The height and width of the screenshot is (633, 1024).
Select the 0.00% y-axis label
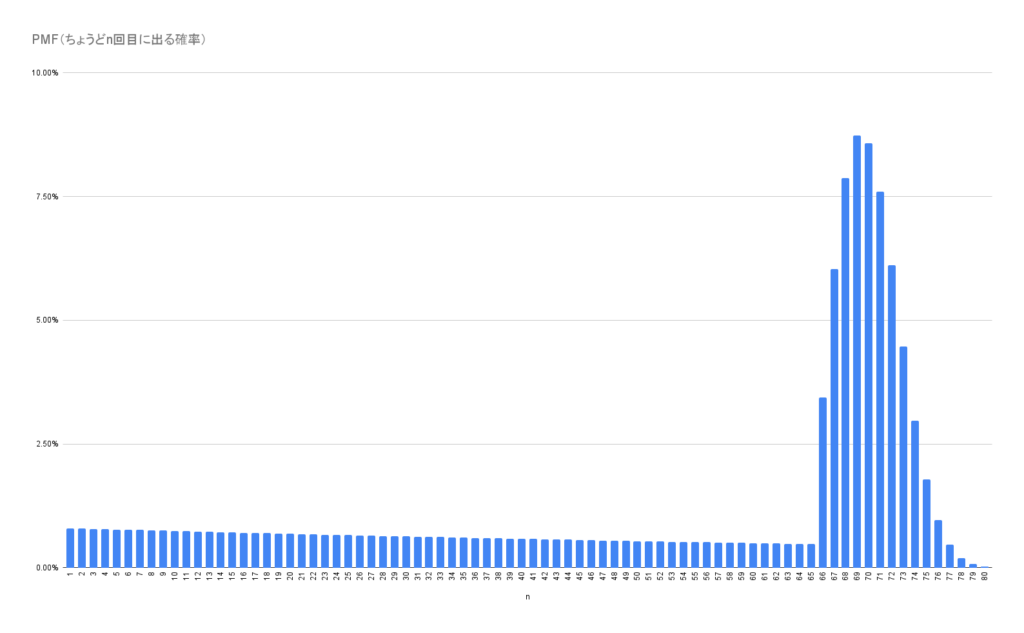(x=48, y=567)
